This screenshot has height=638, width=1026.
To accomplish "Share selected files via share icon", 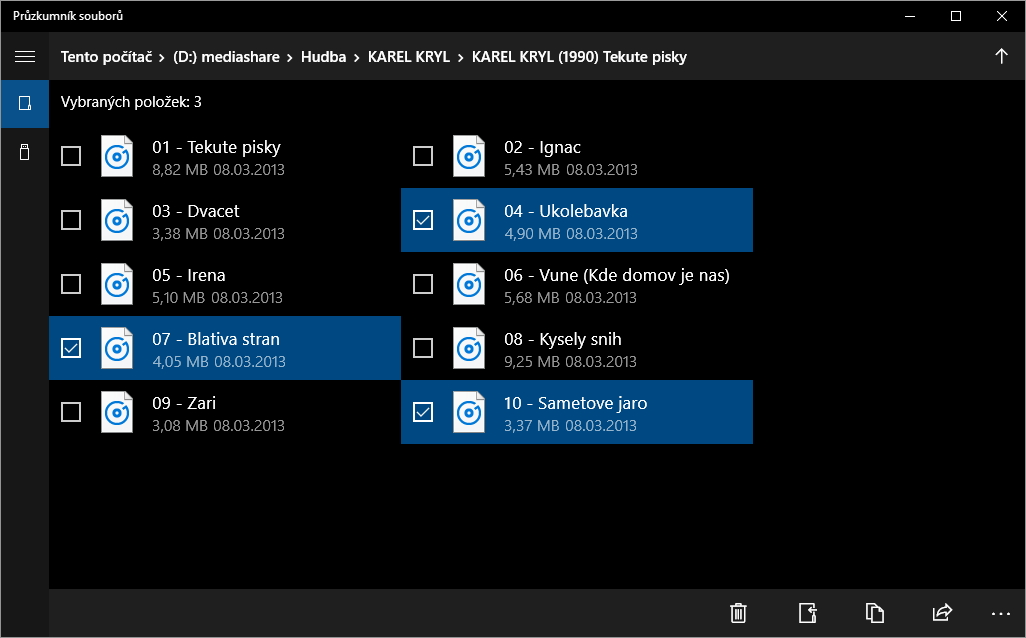I will tap(942, 613).
